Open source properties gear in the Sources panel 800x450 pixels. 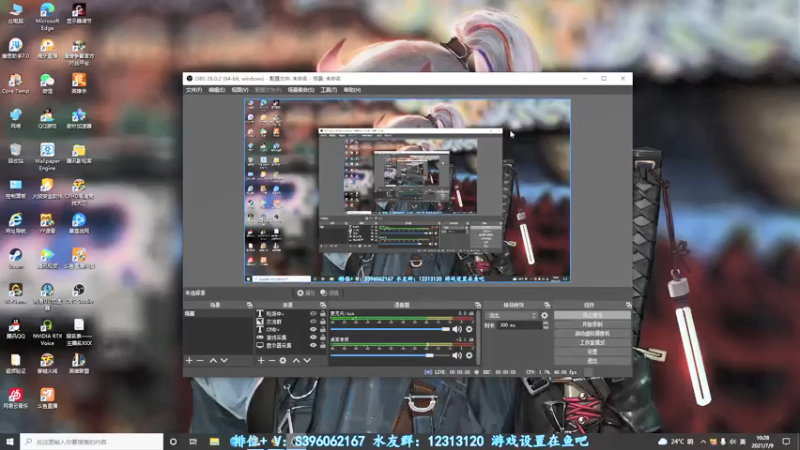point(283,360)
